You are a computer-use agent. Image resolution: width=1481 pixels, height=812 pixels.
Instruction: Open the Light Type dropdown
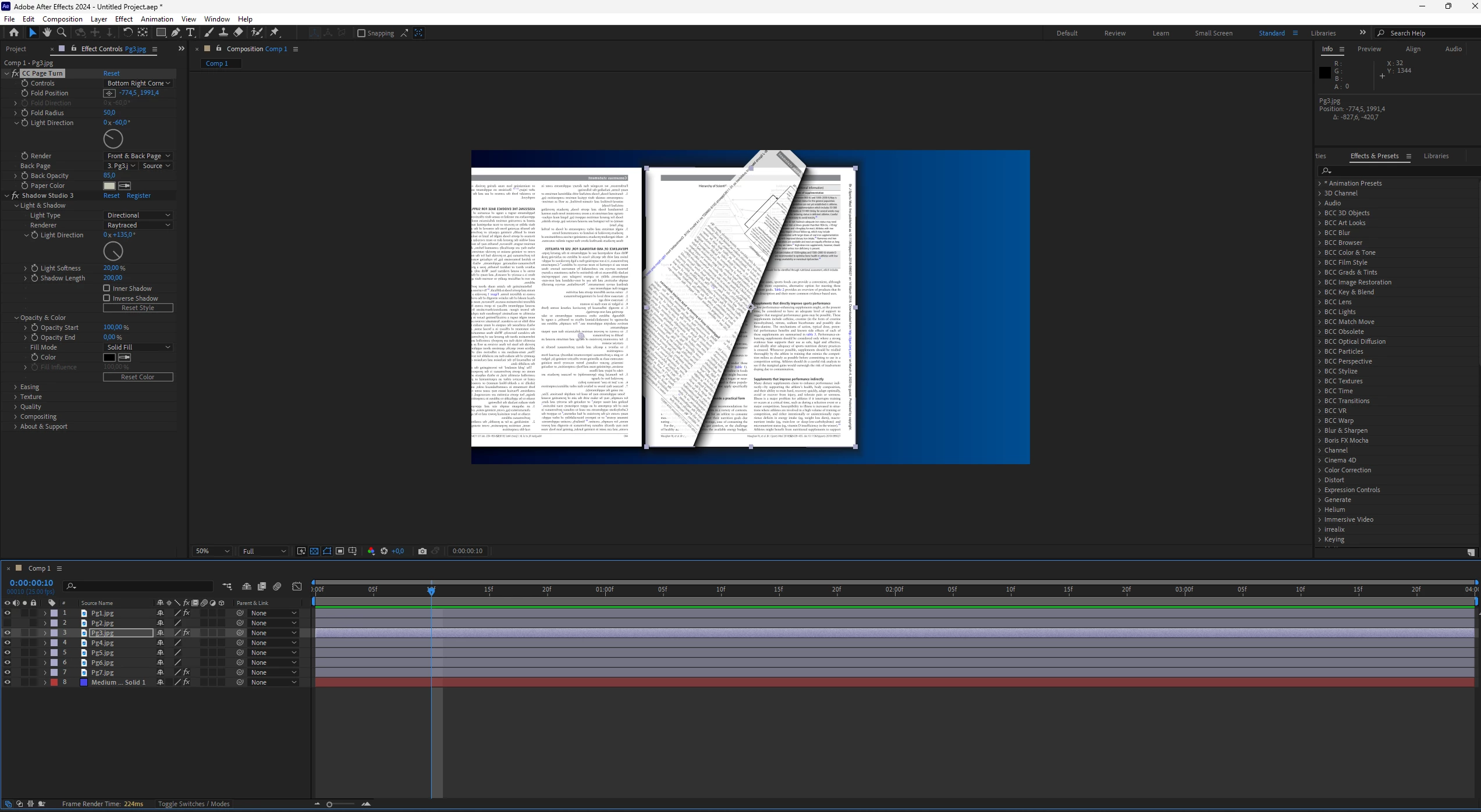[138, 215]
